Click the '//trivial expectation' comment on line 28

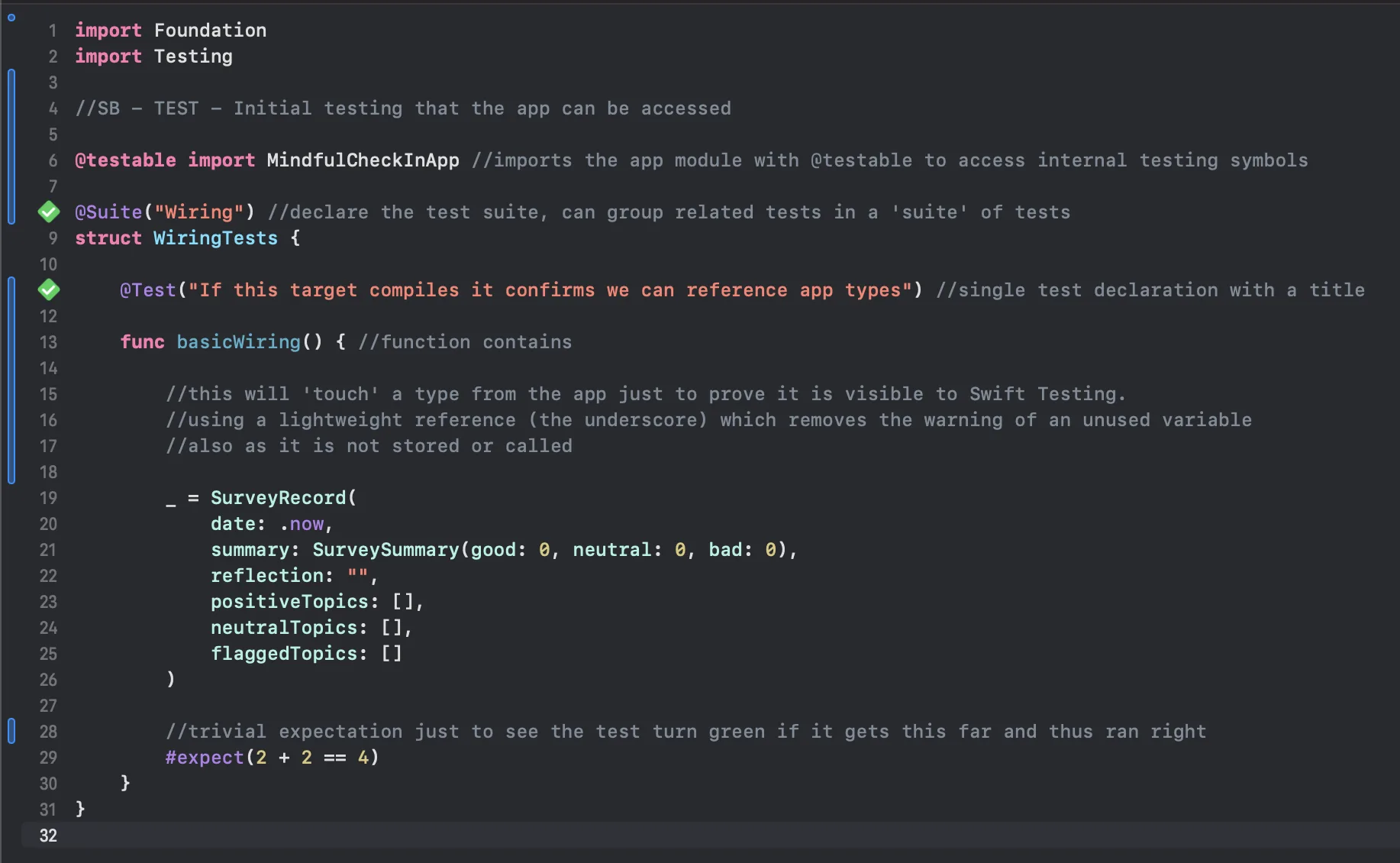[686, 732]
